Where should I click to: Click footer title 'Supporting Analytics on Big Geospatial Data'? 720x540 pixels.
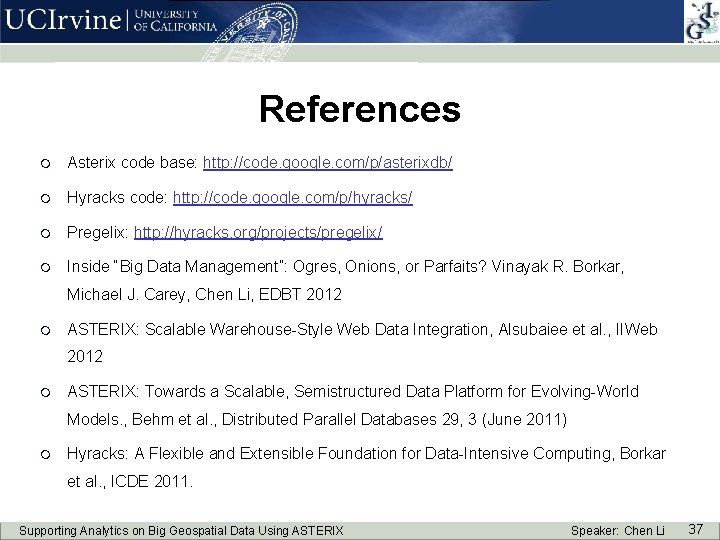point(181,531)
